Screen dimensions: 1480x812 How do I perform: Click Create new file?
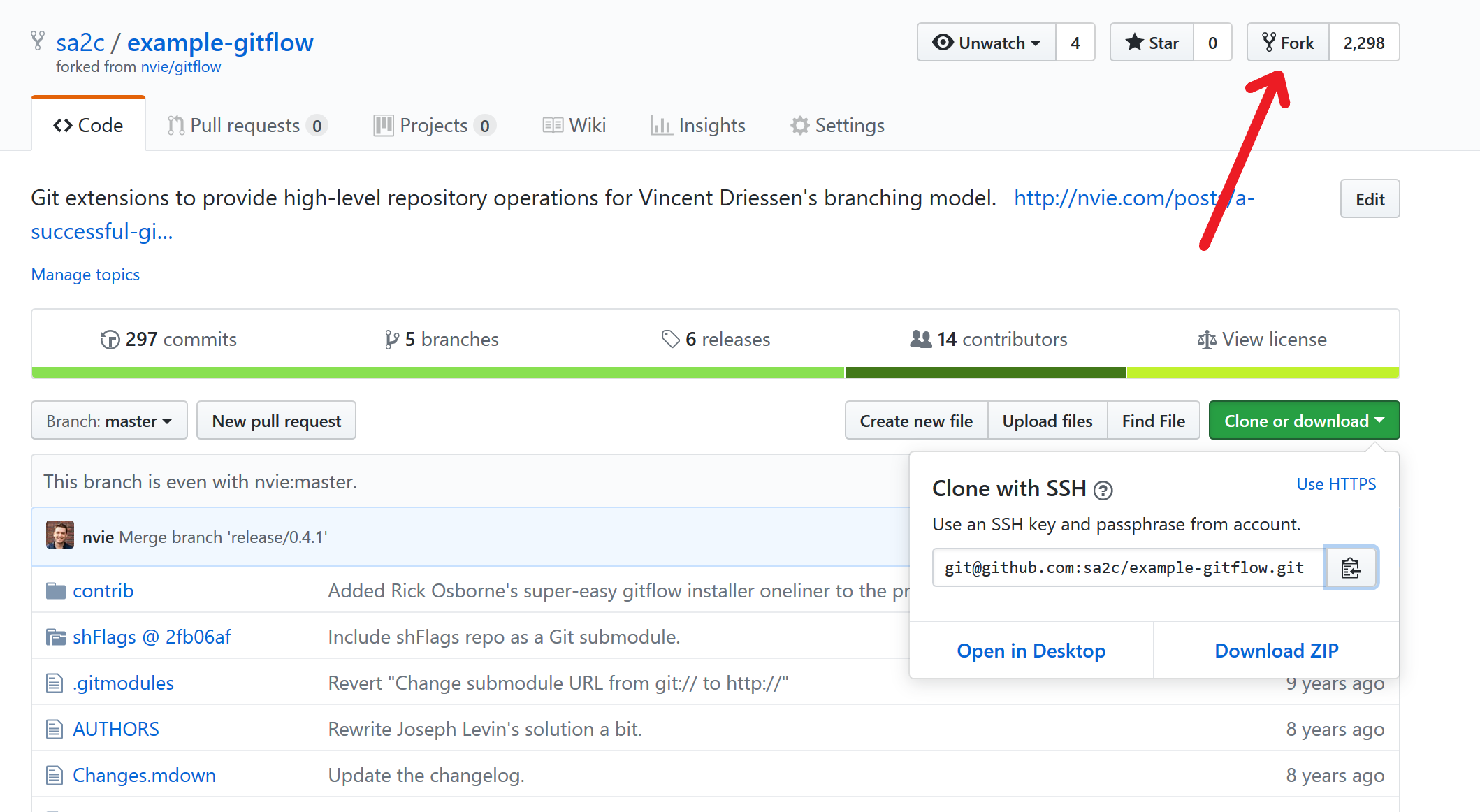pos(916,421)
